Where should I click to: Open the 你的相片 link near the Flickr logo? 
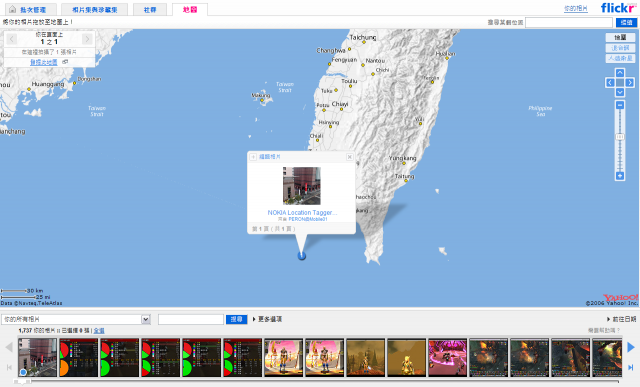(x=576, y=9)
